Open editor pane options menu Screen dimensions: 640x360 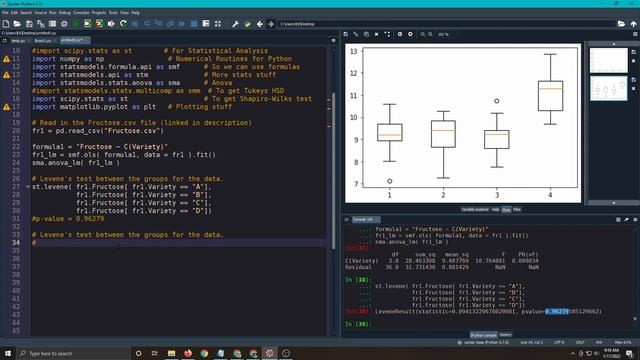(x=333, y=40)
